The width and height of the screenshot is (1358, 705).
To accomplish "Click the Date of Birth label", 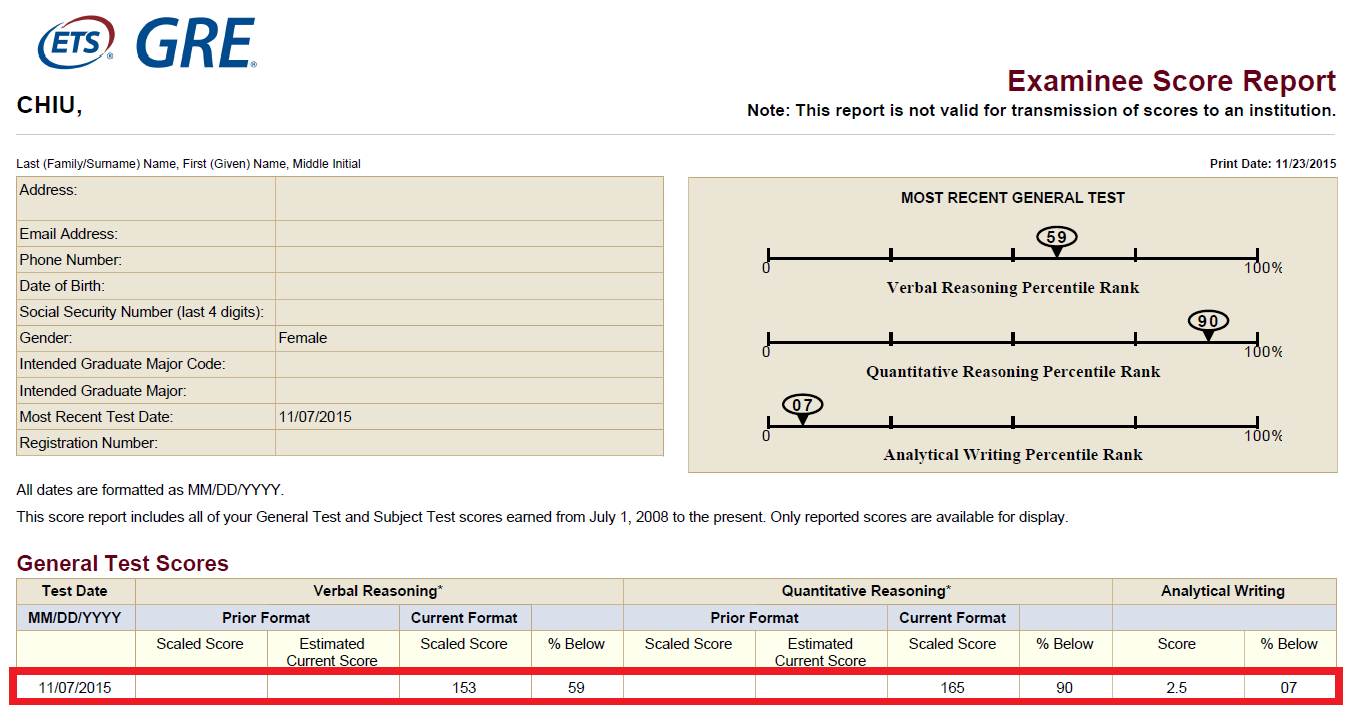I will [62, 286].
